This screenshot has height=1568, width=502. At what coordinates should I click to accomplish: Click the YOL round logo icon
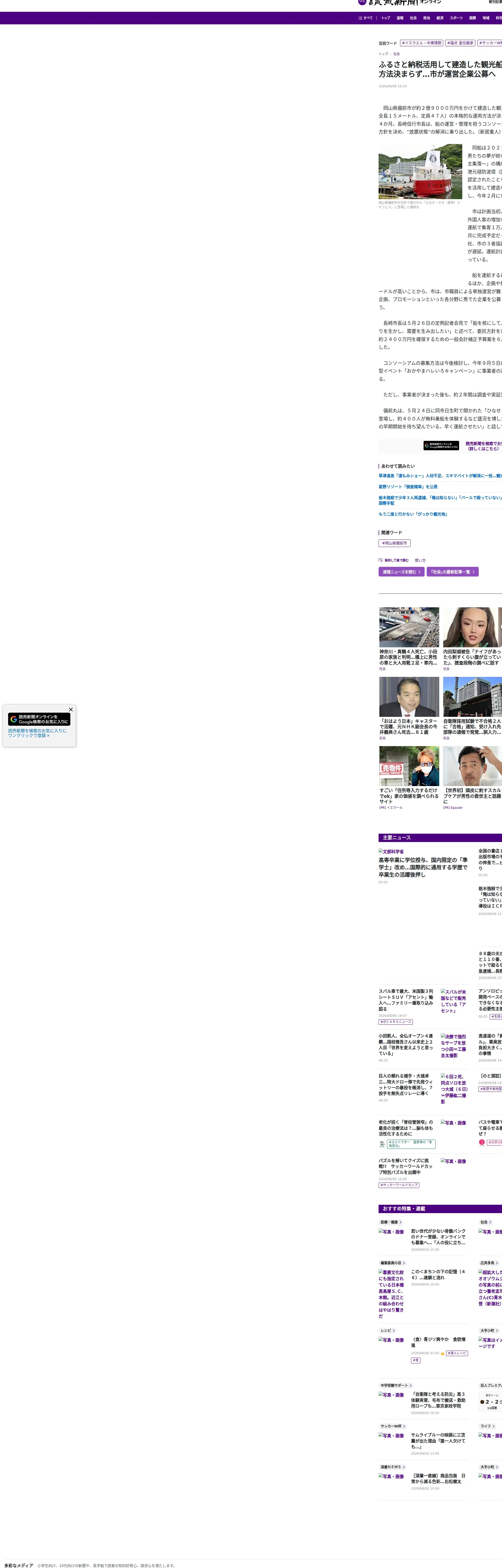coord(362,2)
